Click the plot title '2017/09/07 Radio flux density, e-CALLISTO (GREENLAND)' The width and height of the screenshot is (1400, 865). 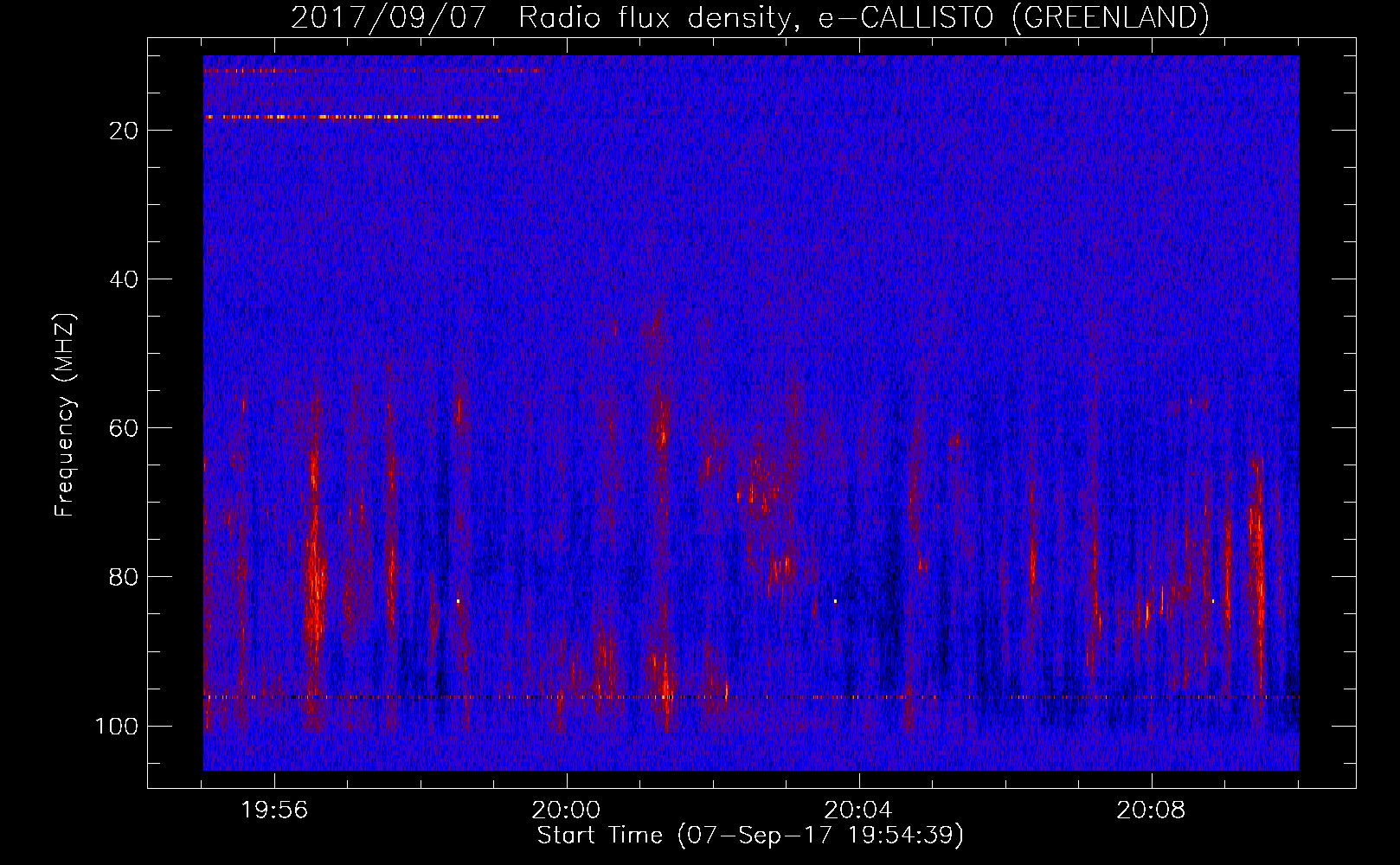(x=749, y=17)
